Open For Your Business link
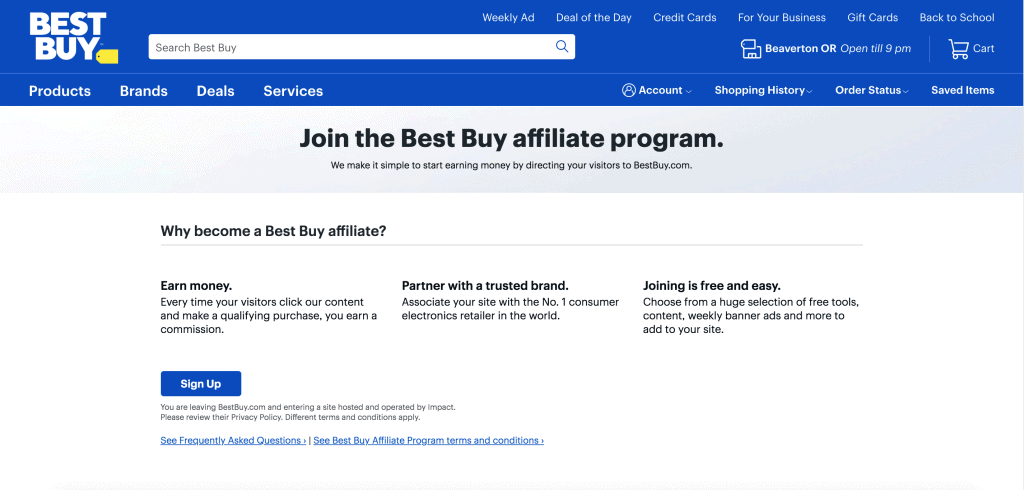Viewport: 1024px width, 490px height. [x=782, y=18]
